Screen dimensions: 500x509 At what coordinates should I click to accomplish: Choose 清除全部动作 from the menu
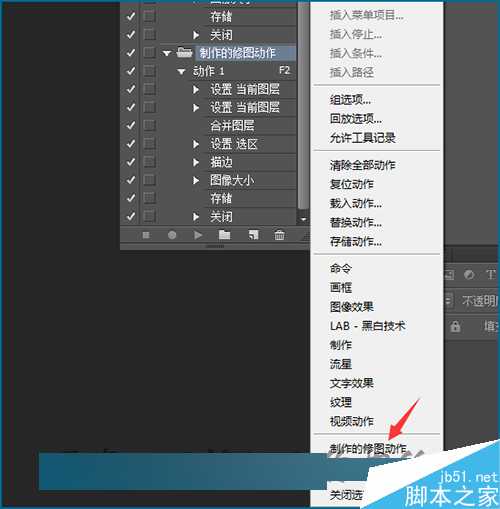(363, 165)
